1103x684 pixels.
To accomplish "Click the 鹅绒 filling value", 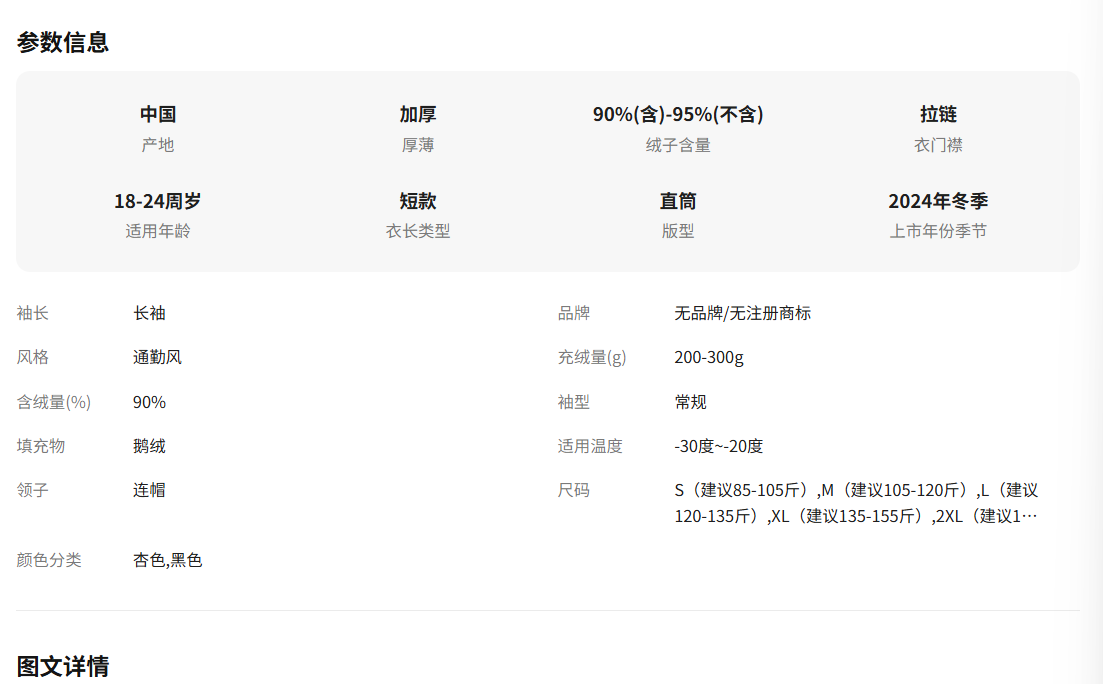I will pos(149,446).
